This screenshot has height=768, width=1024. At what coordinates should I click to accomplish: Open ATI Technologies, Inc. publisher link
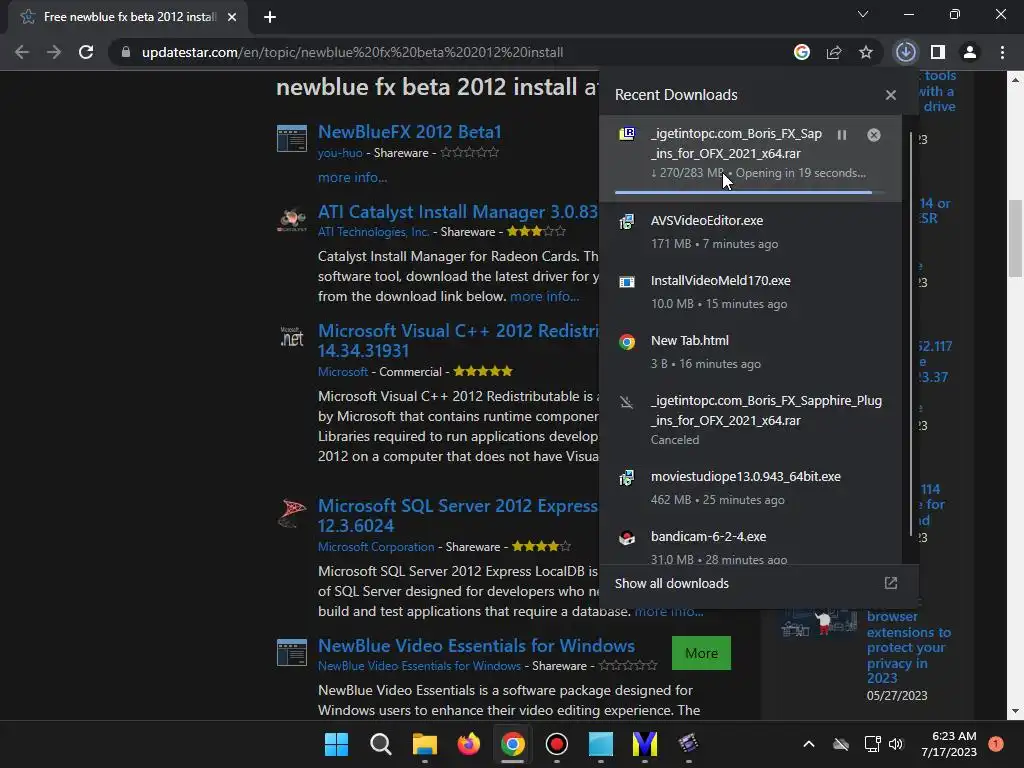(374, 232)
